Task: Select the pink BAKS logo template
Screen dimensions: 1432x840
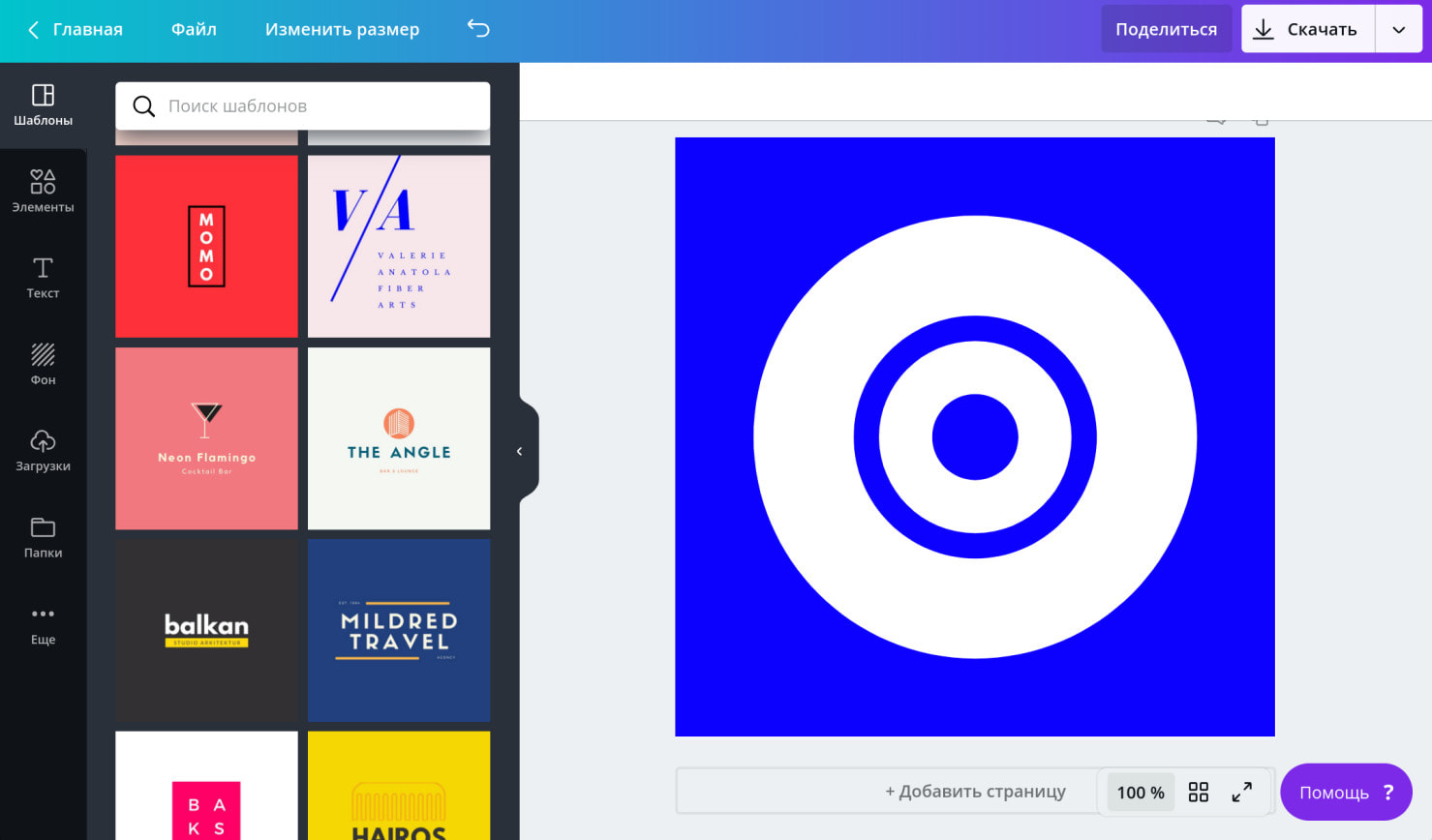Action: pyautogui.click(x=206, y=786)
